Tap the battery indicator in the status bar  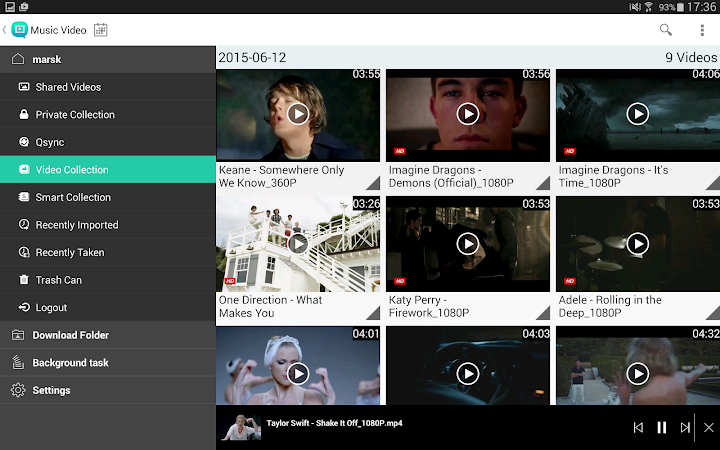click(x=681, y=7)
